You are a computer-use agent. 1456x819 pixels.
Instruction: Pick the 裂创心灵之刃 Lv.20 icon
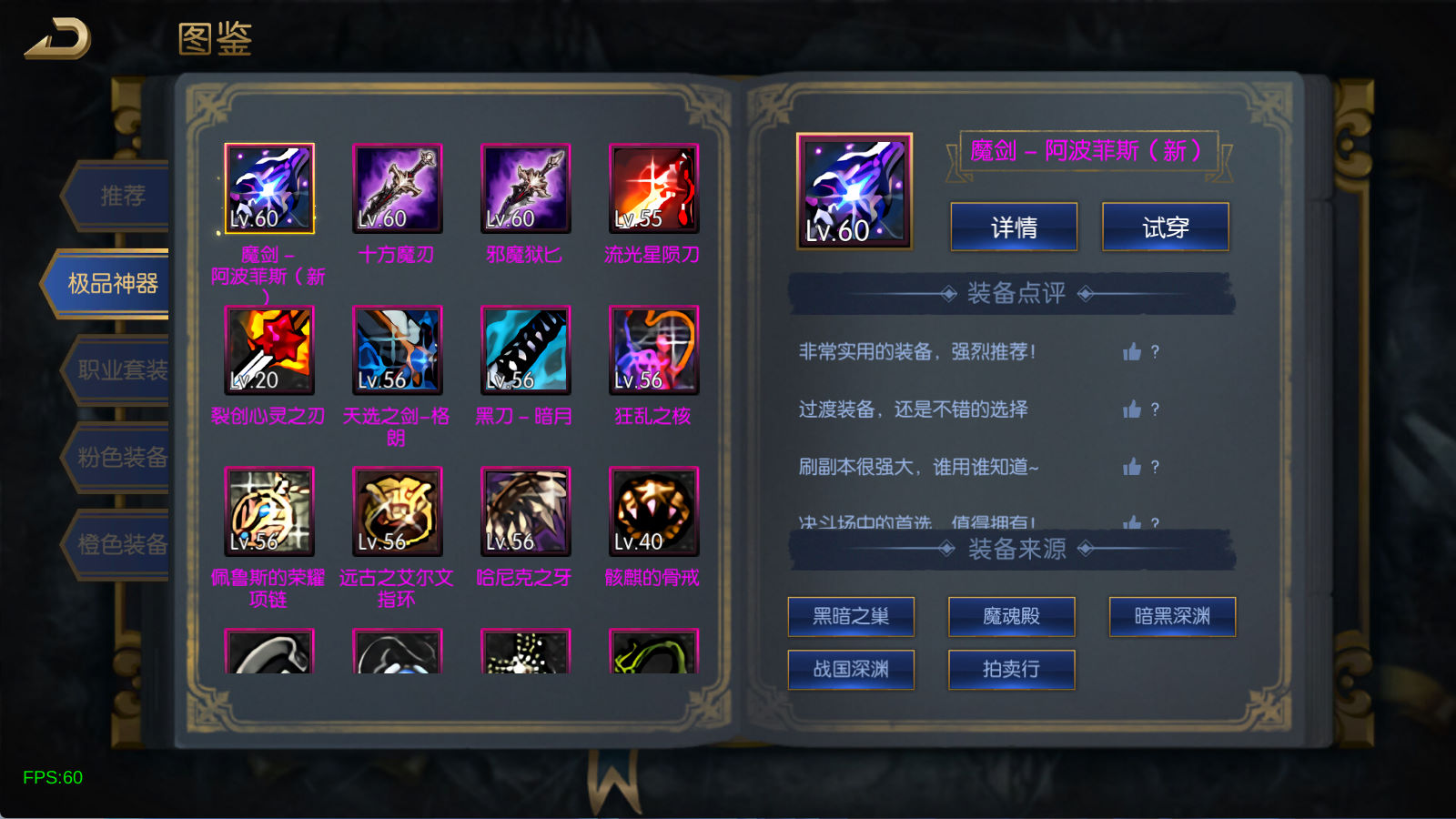pos(269,350)
